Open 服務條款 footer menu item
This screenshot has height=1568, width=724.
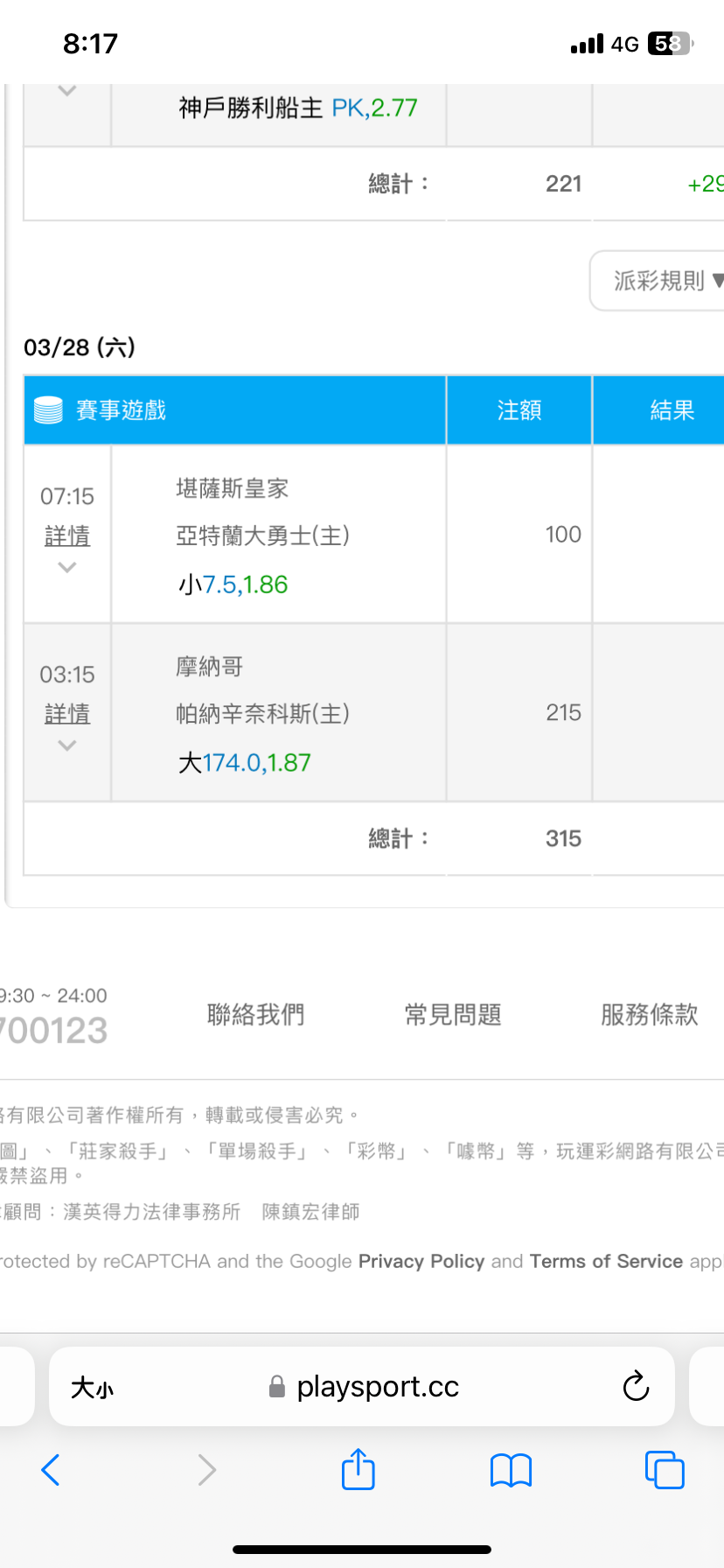click(649, 1015)
